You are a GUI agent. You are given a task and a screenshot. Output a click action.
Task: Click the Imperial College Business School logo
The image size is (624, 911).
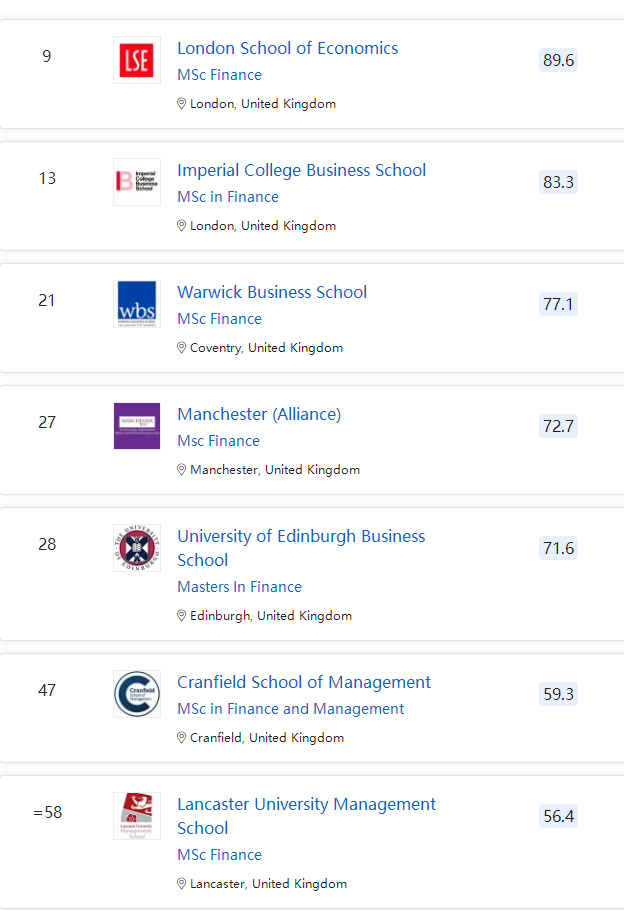click(136, 182)
